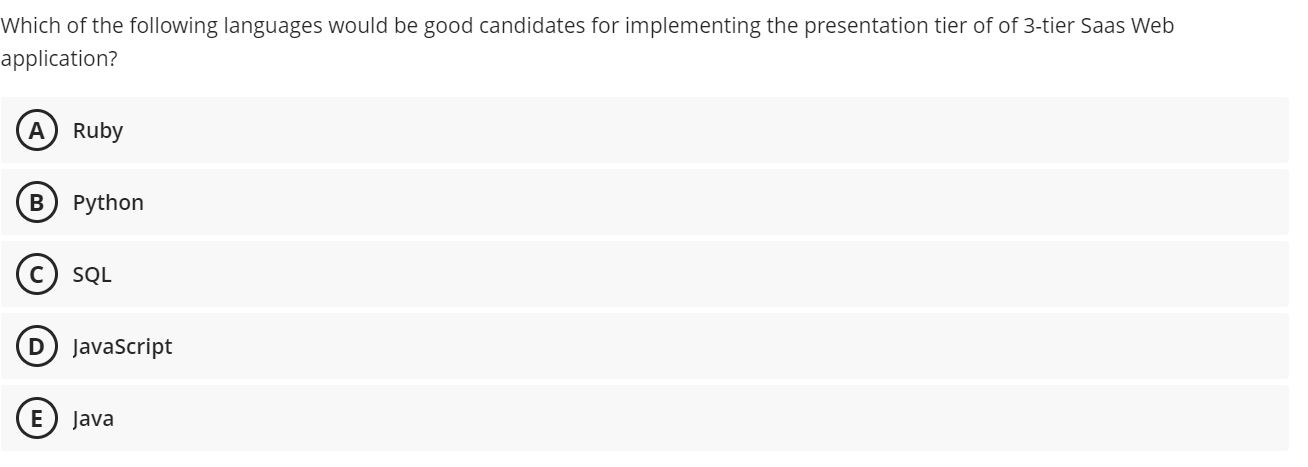Mark the circled E option marker
Screen dimensions: 1308x467
coord(36,418)
